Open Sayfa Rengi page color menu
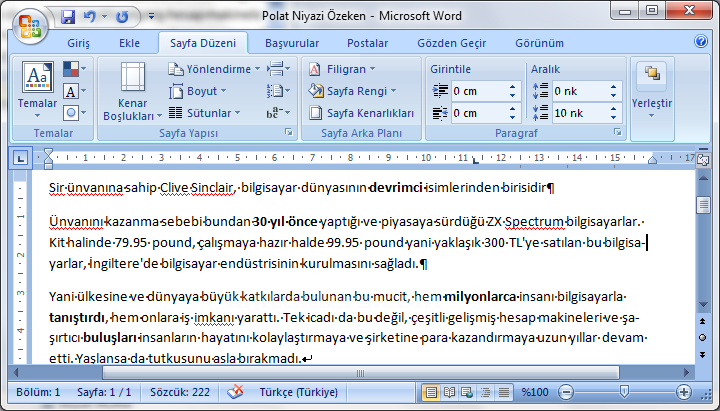720x411 pixels. click(352, 91)
